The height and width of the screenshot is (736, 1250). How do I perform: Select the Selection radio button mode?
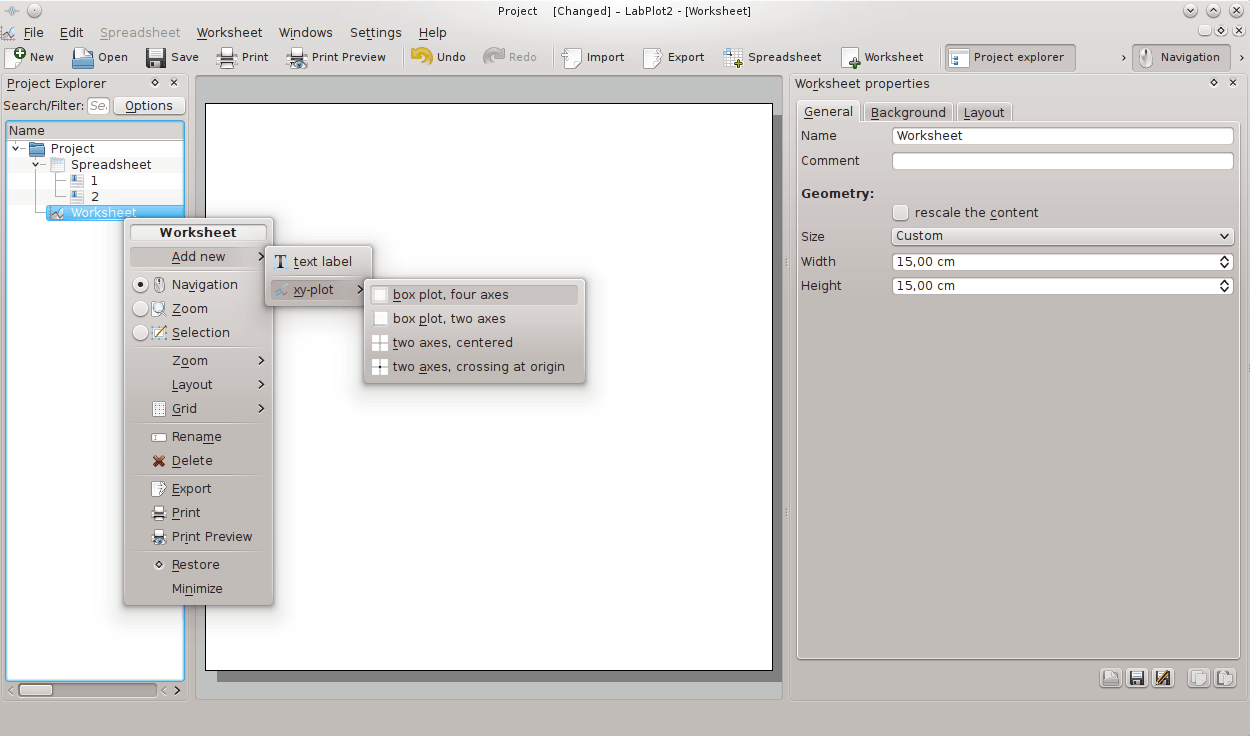(x=141, y=333)
